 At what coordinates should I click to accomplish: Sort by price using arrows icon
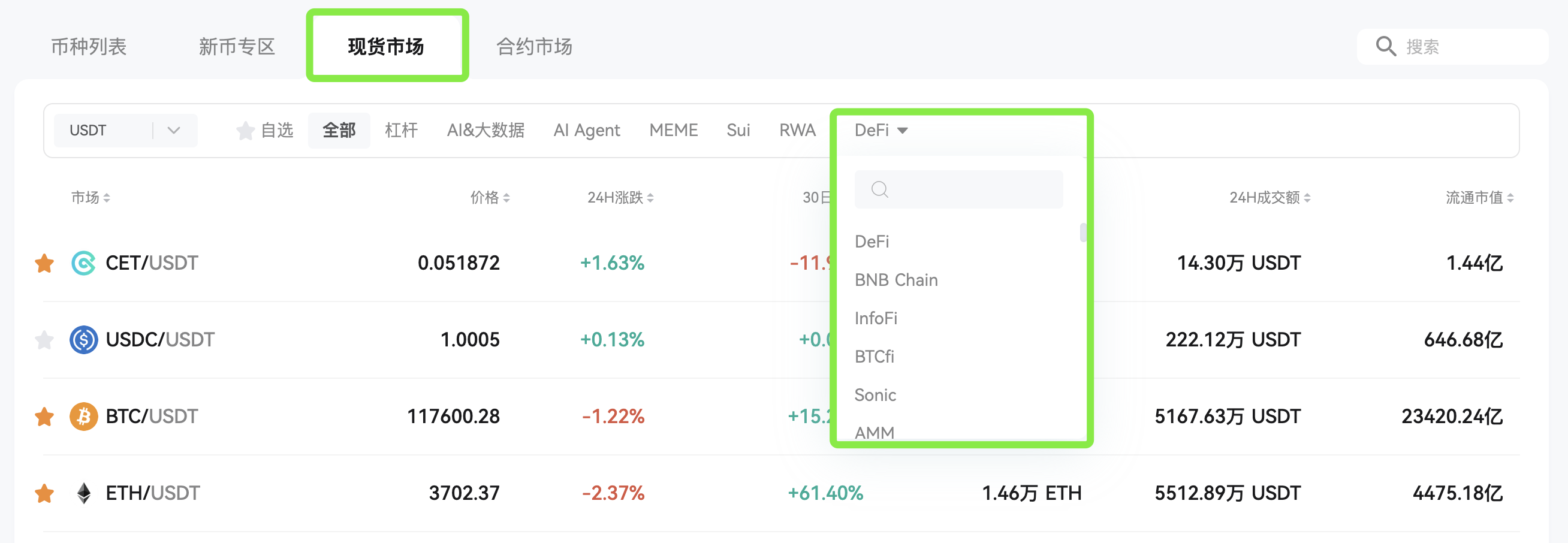click(x=506, y=198)
